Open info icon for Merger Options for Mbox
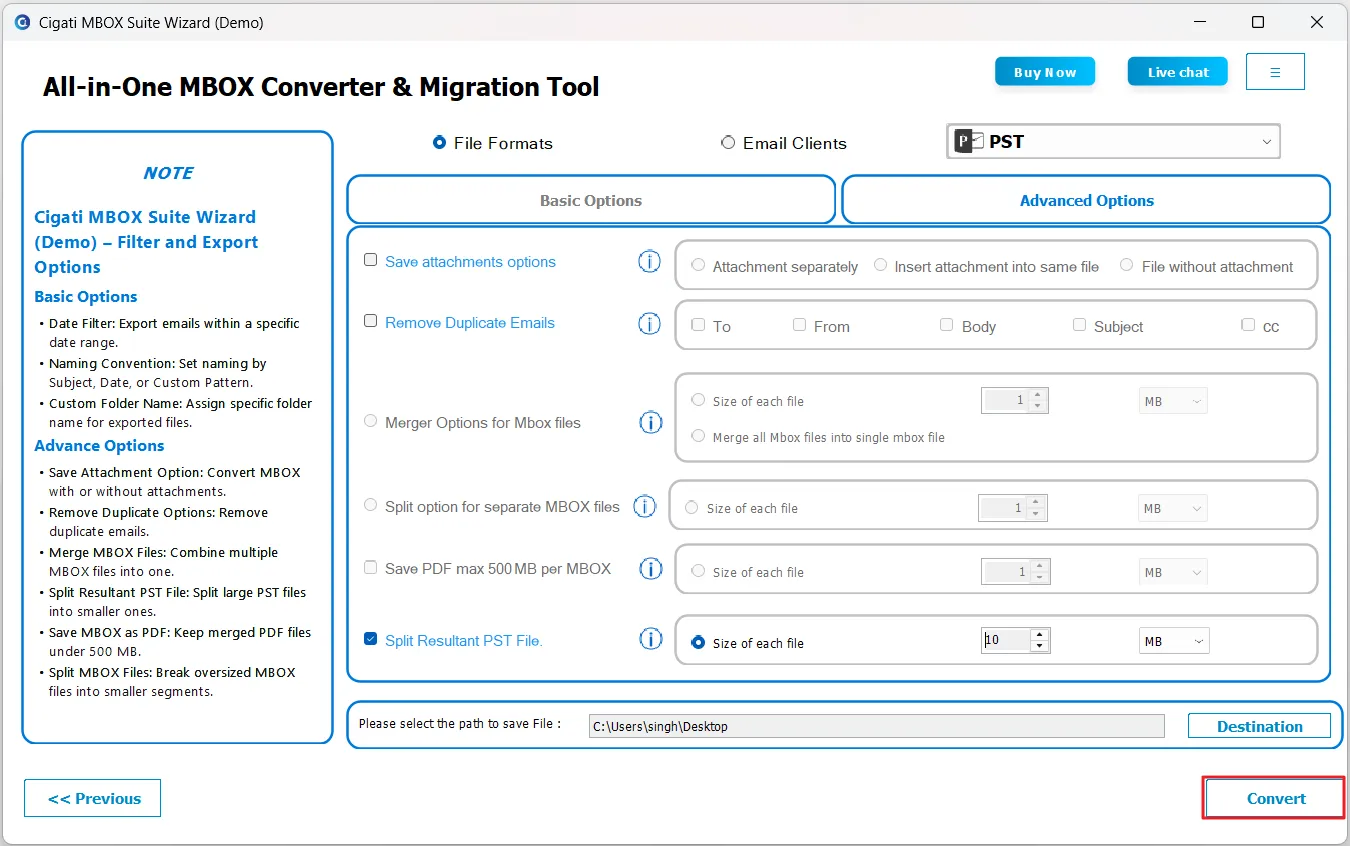Viewport: 1350px width, 846px height. click(650, 423)
